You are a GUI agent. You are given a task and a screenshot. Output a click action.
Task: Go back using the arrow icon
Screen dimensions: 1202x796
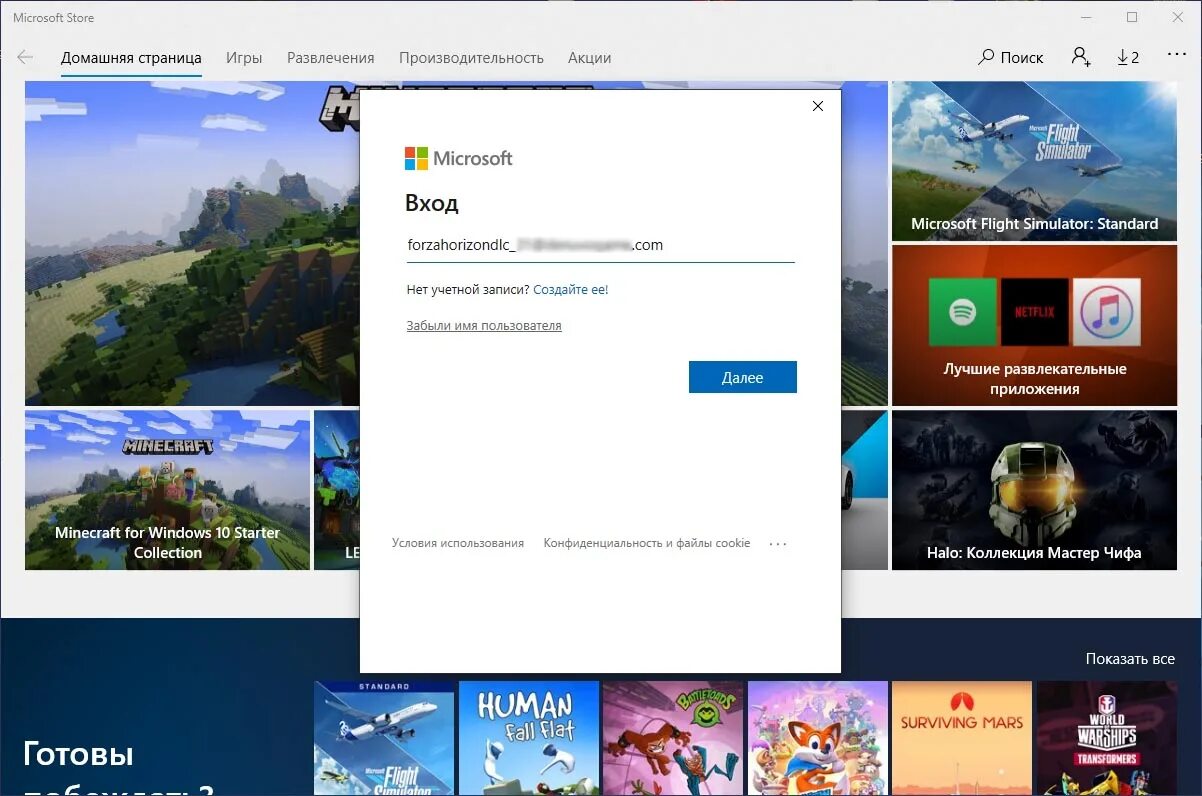click(x=25, y=57)
